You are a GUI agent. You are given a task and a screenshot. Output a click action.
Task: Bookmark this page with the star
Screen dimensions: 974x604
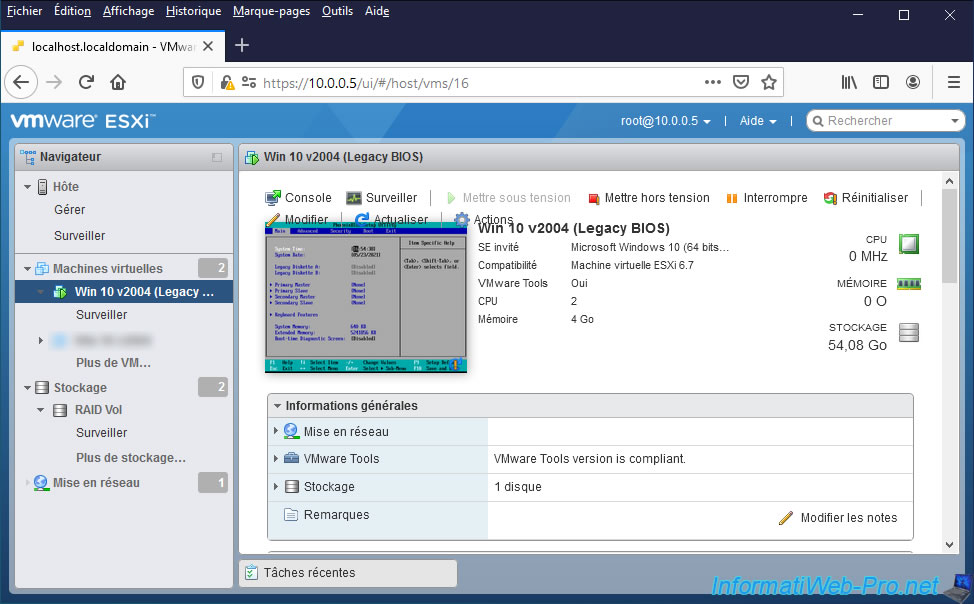(769, 82)
